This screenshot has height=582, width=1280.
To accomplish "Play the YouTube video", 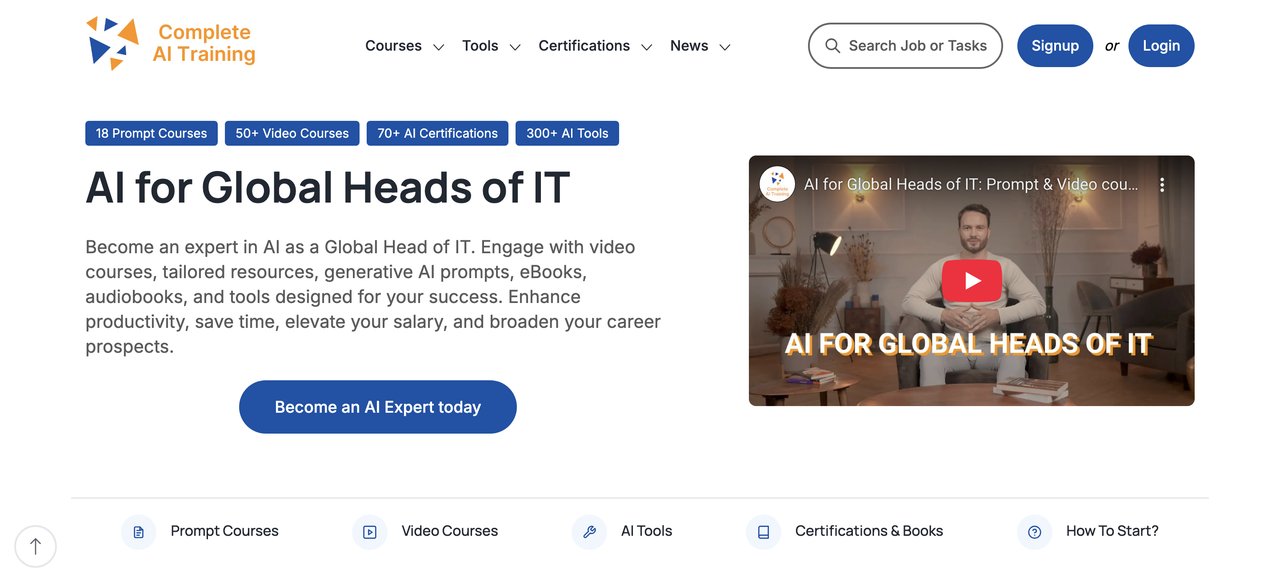I will click(972, 281).
